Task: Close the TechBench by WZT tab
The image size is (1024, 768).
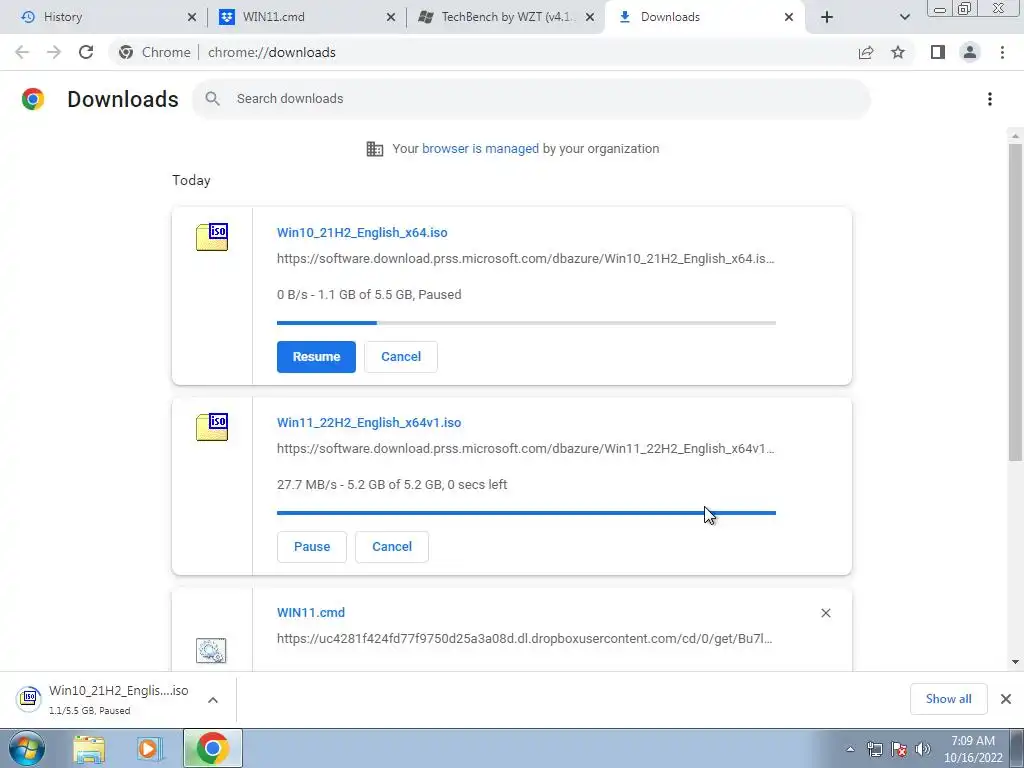Action: coord(590,18)
